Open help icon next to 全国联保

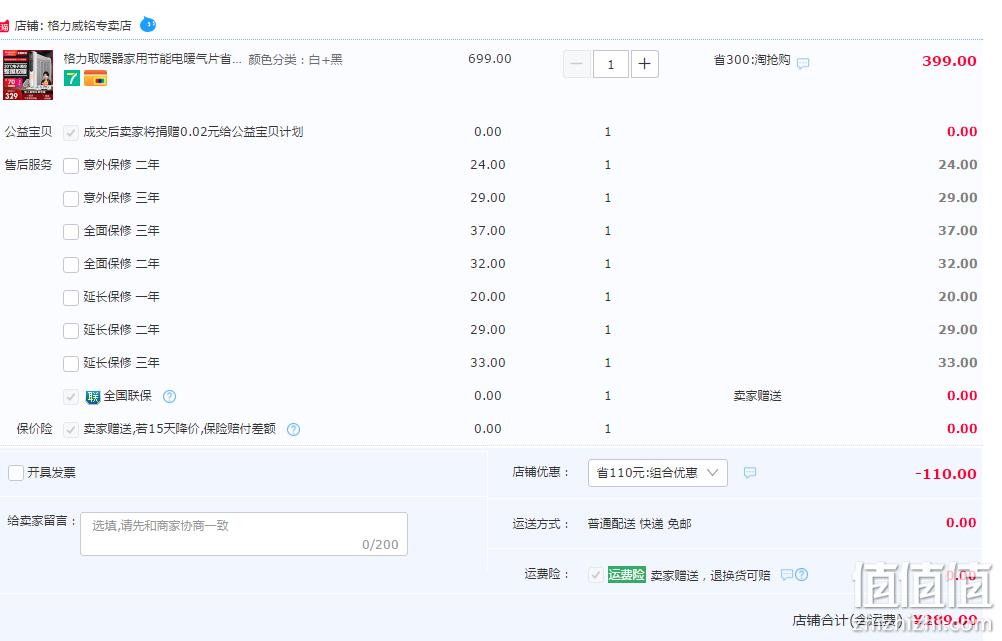(x=169, y=397)
